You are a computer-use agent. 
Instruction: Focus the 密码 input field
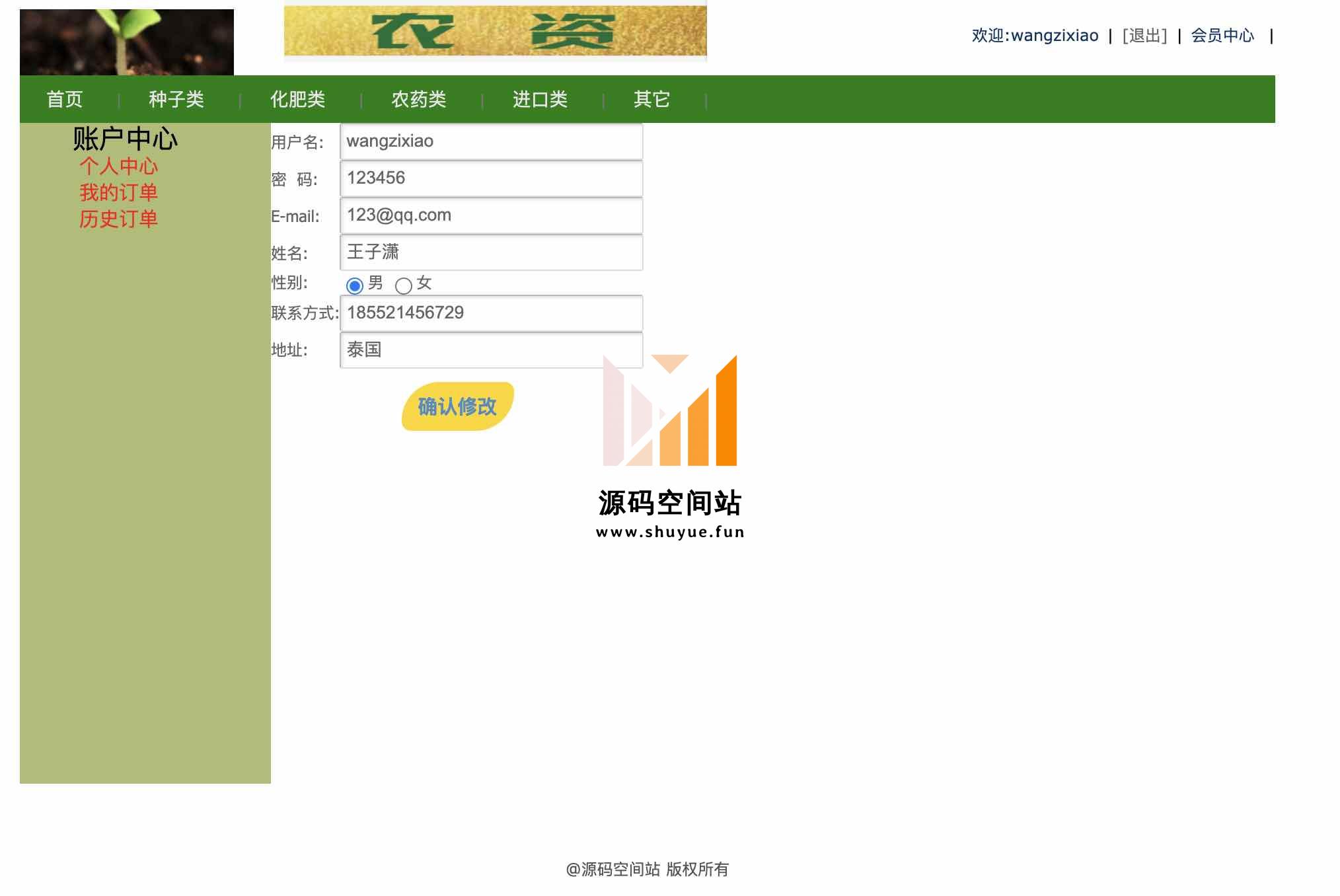tap(491, 178)
